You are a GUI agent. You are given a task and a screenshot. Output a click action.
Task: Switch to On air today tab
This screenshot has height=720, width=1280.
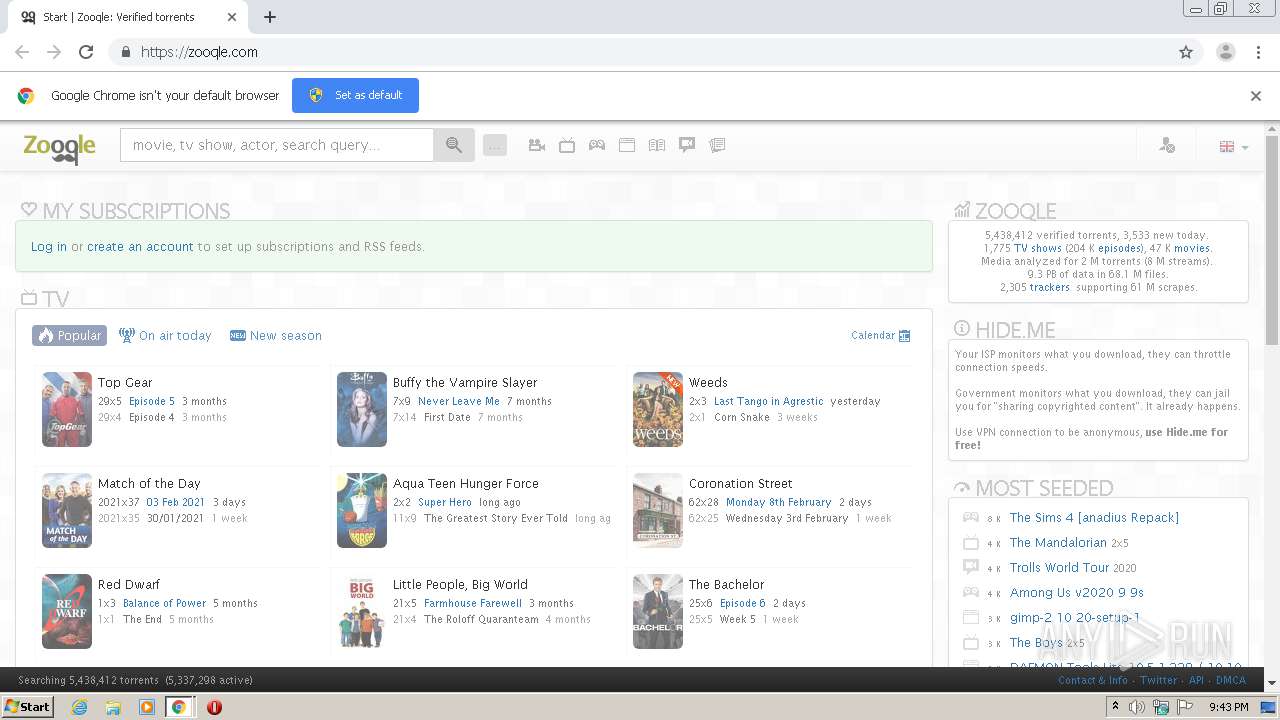coord(165,335)
